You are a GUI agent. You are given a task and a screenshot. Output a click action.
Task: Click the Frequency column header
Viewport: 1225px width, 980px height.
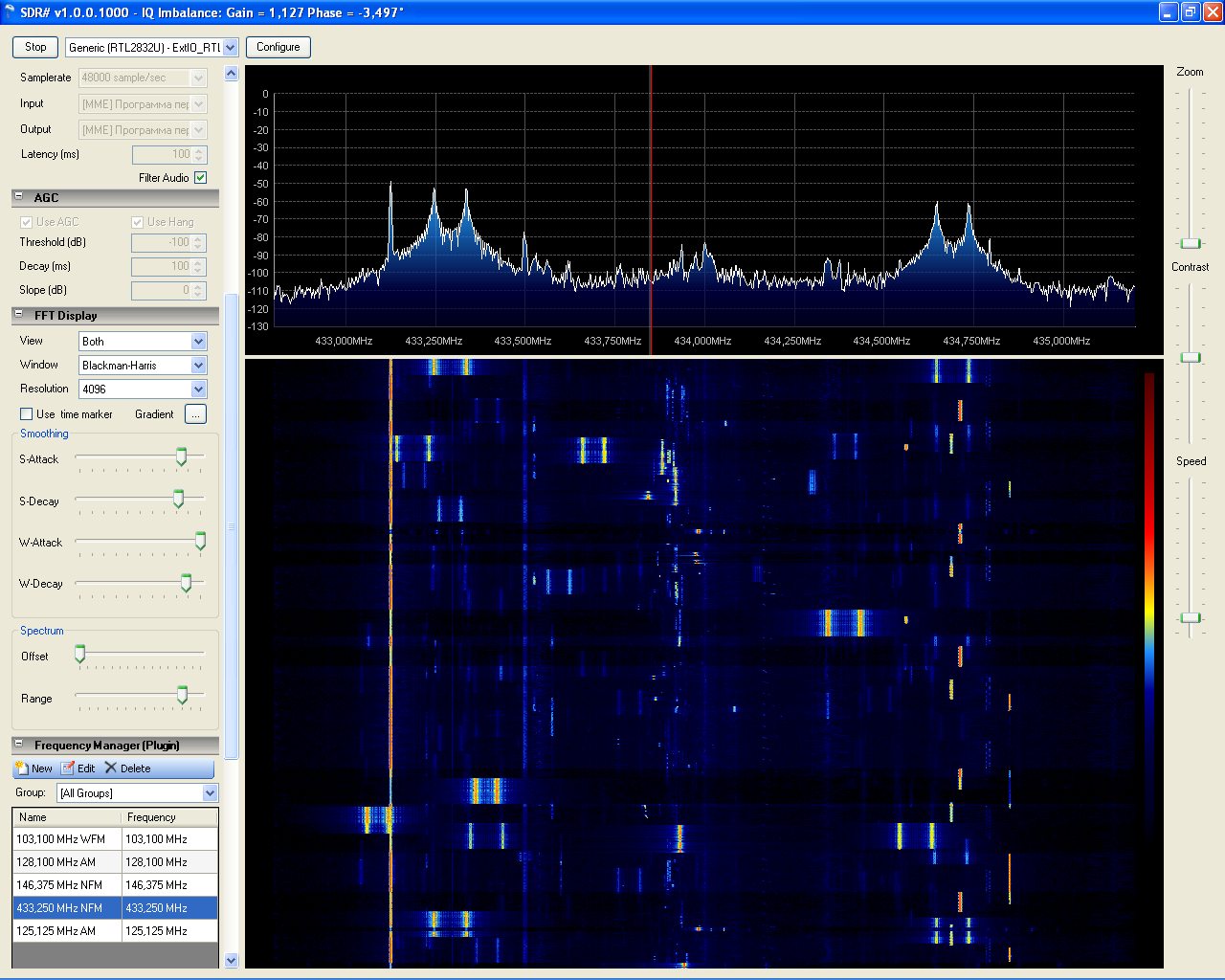(170, 817)
